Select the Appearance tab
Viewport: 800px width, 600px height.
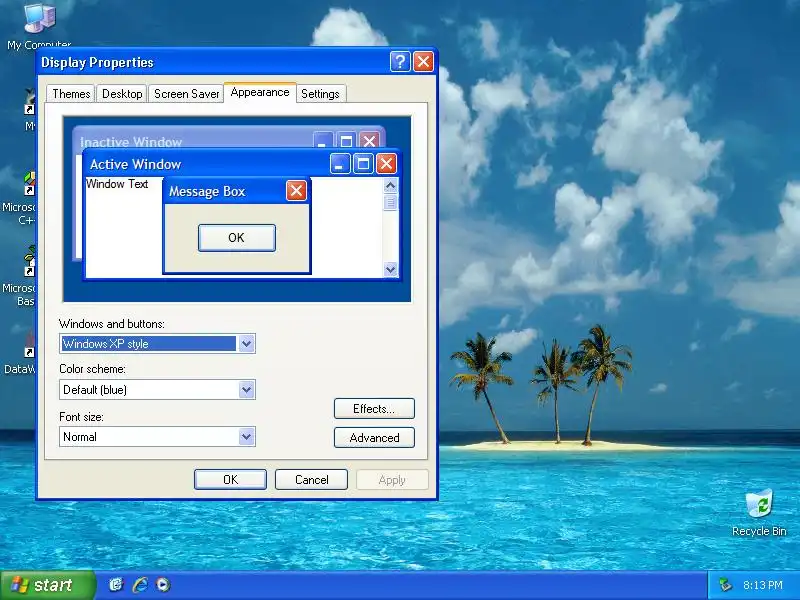pos(260,92)
